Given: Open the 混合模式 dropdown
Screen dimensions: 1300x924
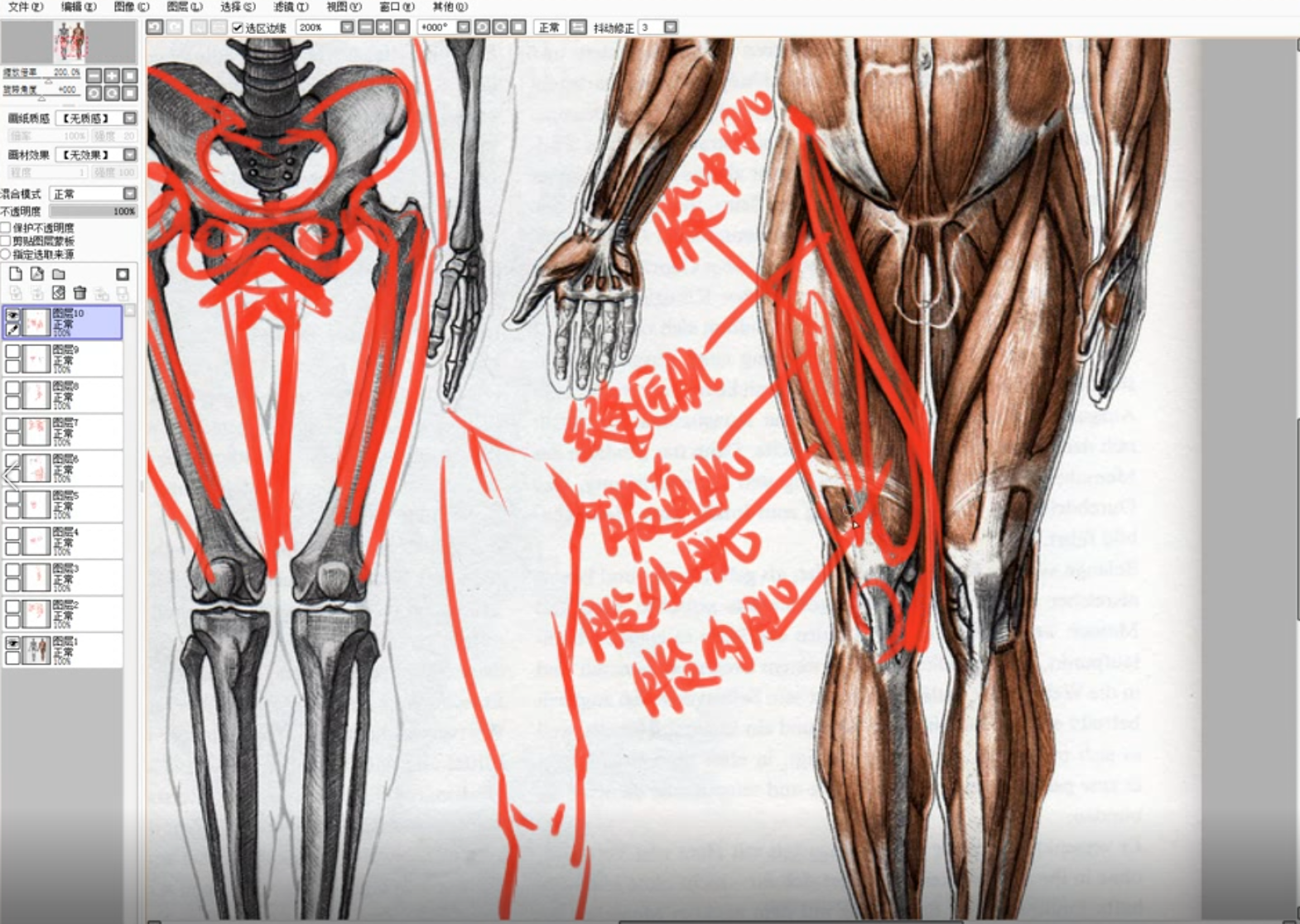Looking at the screenshot, I should pyautogui.click(x=130, y=194).
